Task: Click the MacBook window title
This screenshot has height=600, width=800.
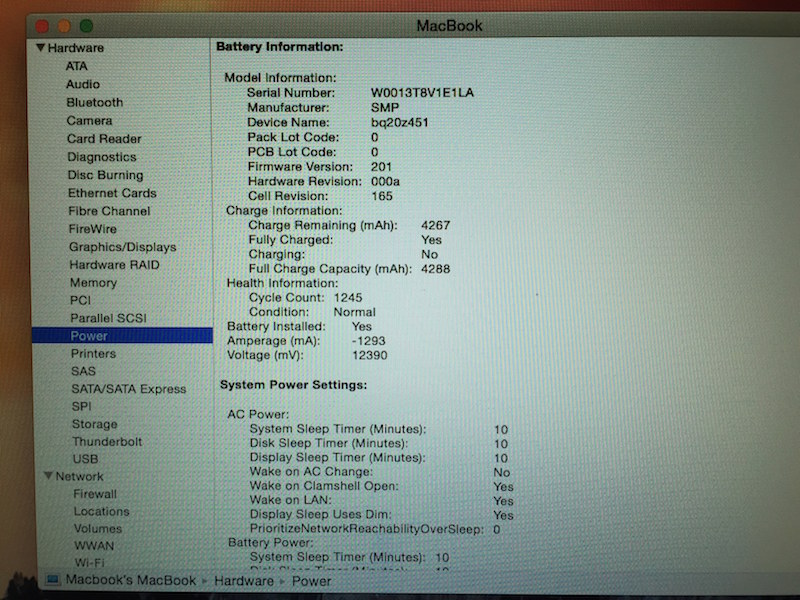Action: 449,26
